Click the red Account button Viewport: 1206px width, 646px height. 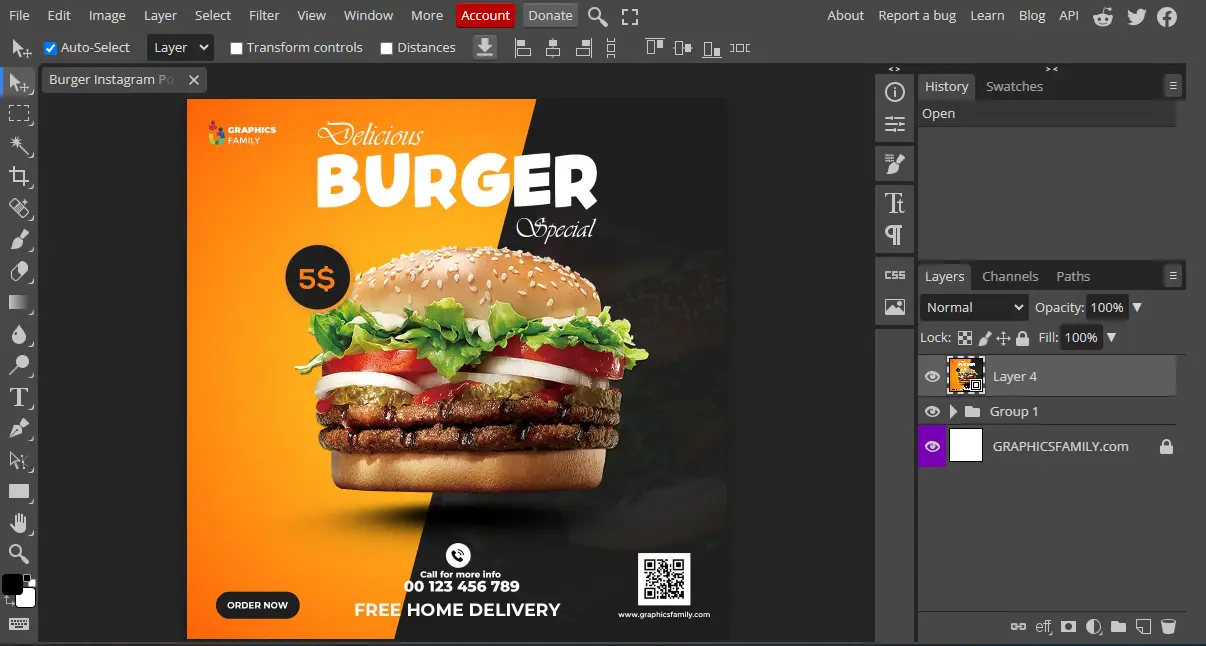(x=485, y=15)
